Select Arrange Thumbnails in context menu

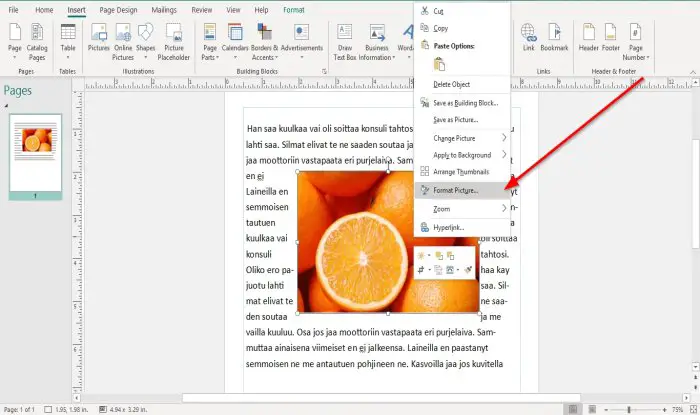tap(462, 172)
